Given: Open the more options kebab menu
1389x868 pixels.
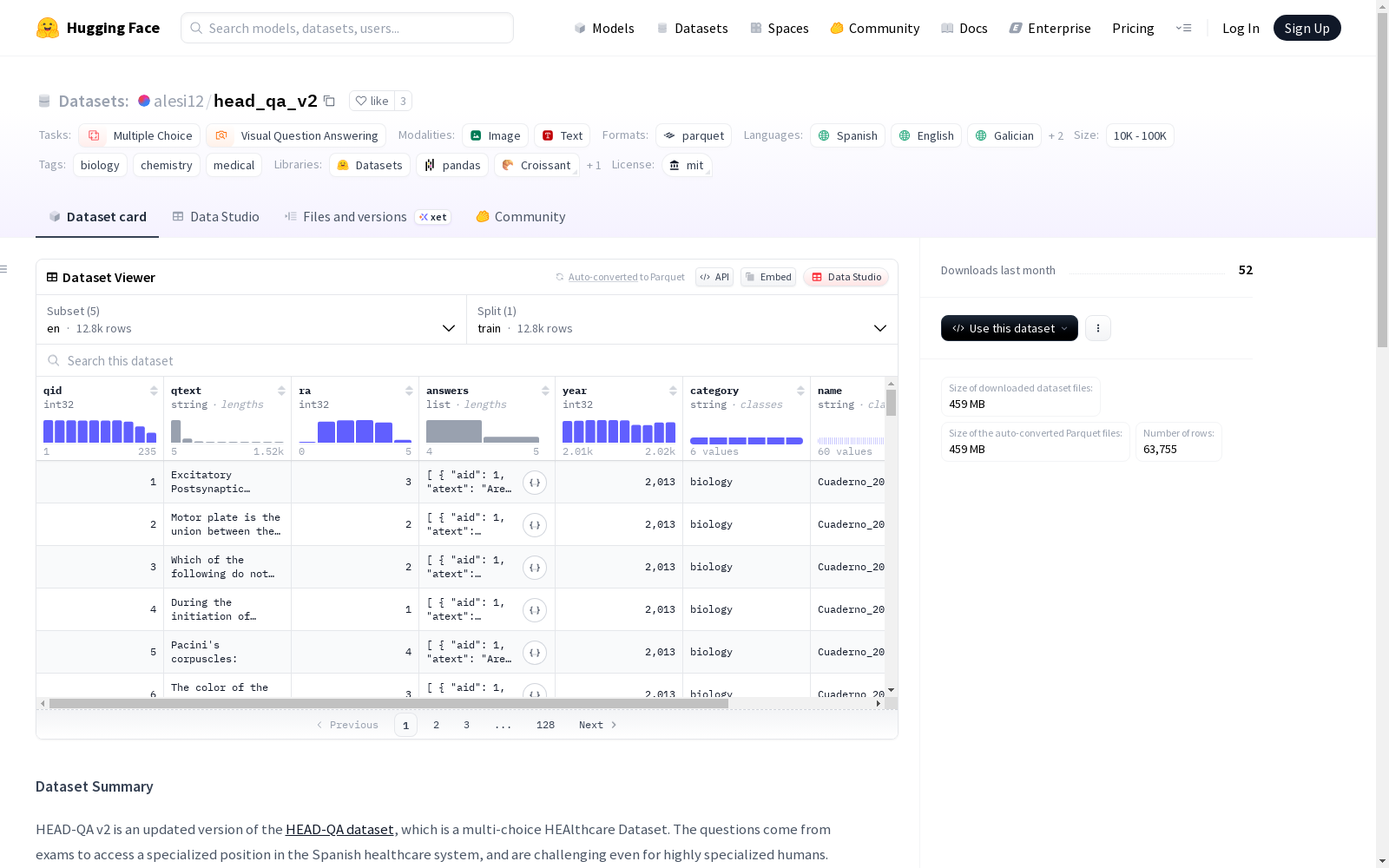Looking at the screenshot, I should click(x=1098, y=328).
